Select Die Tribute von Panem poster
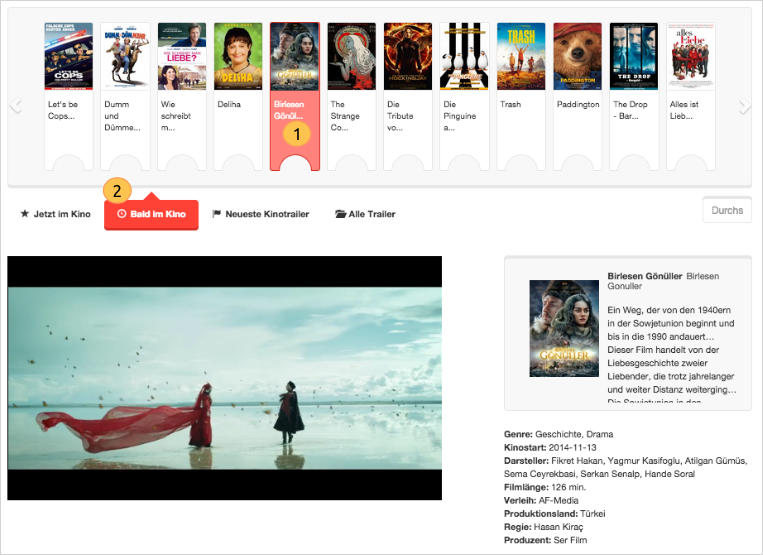This screenshot has height=555, width=763. click(408, 56)
